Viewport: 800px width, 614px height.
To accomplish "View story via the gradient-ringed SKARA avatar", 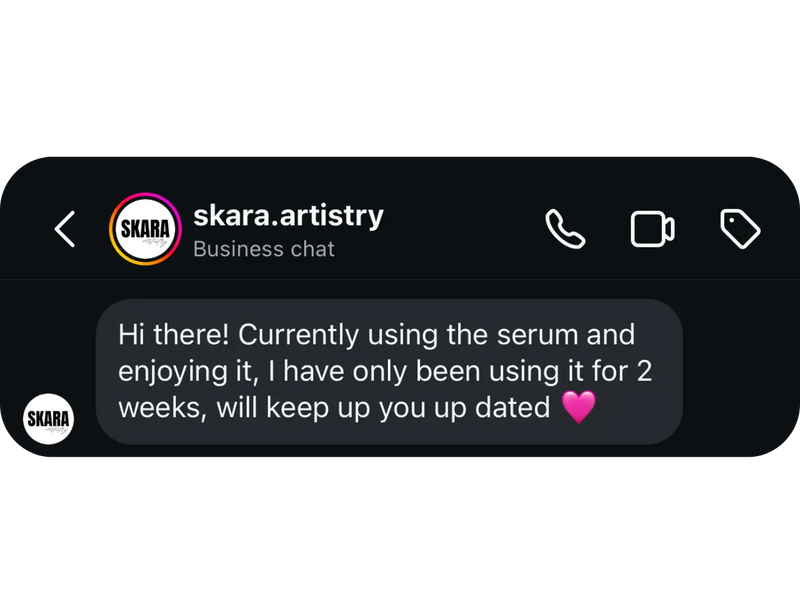I will click(145, 229).
